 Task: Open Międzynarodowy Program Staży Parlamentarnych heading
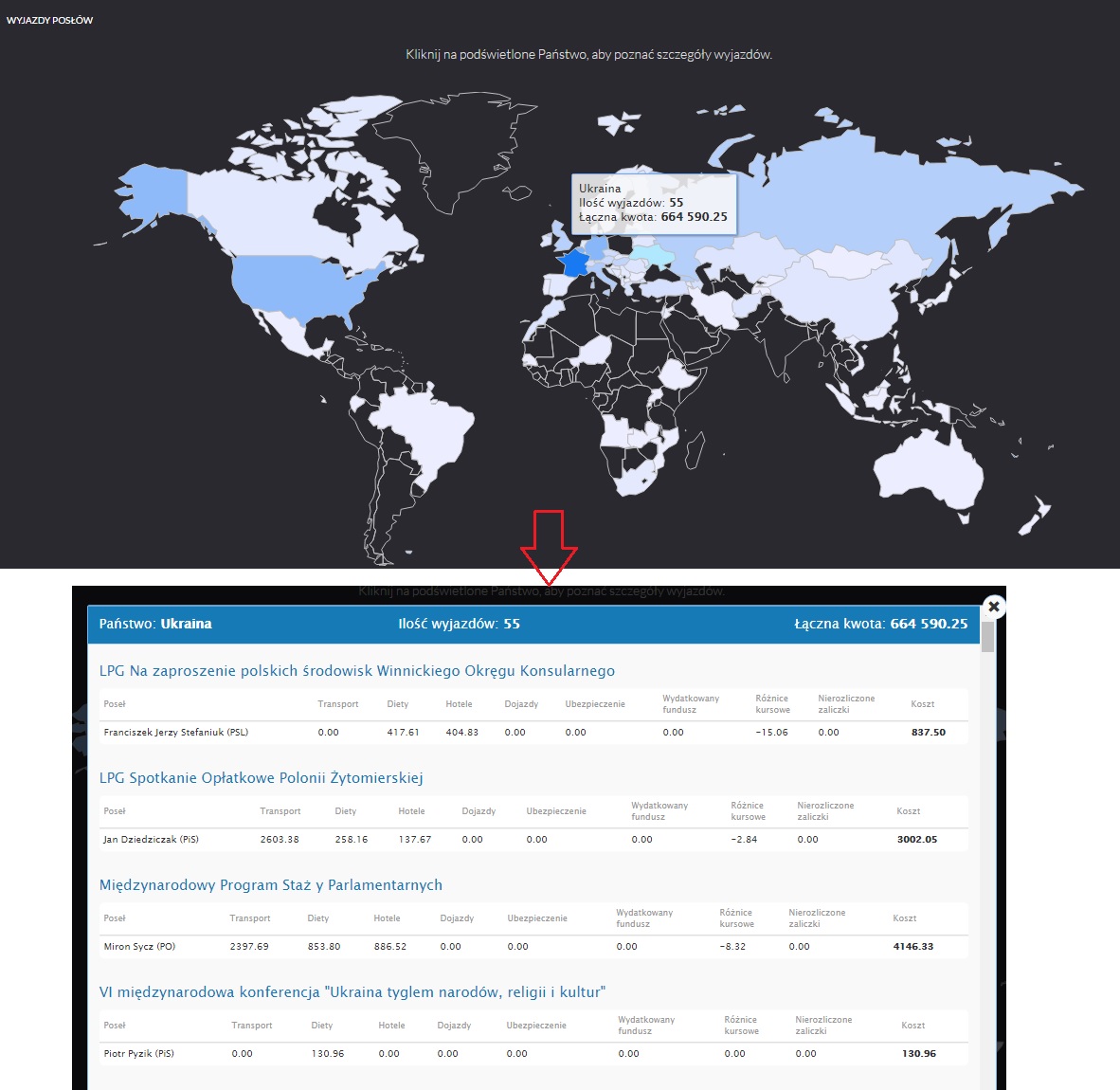(x=270, y=885)
